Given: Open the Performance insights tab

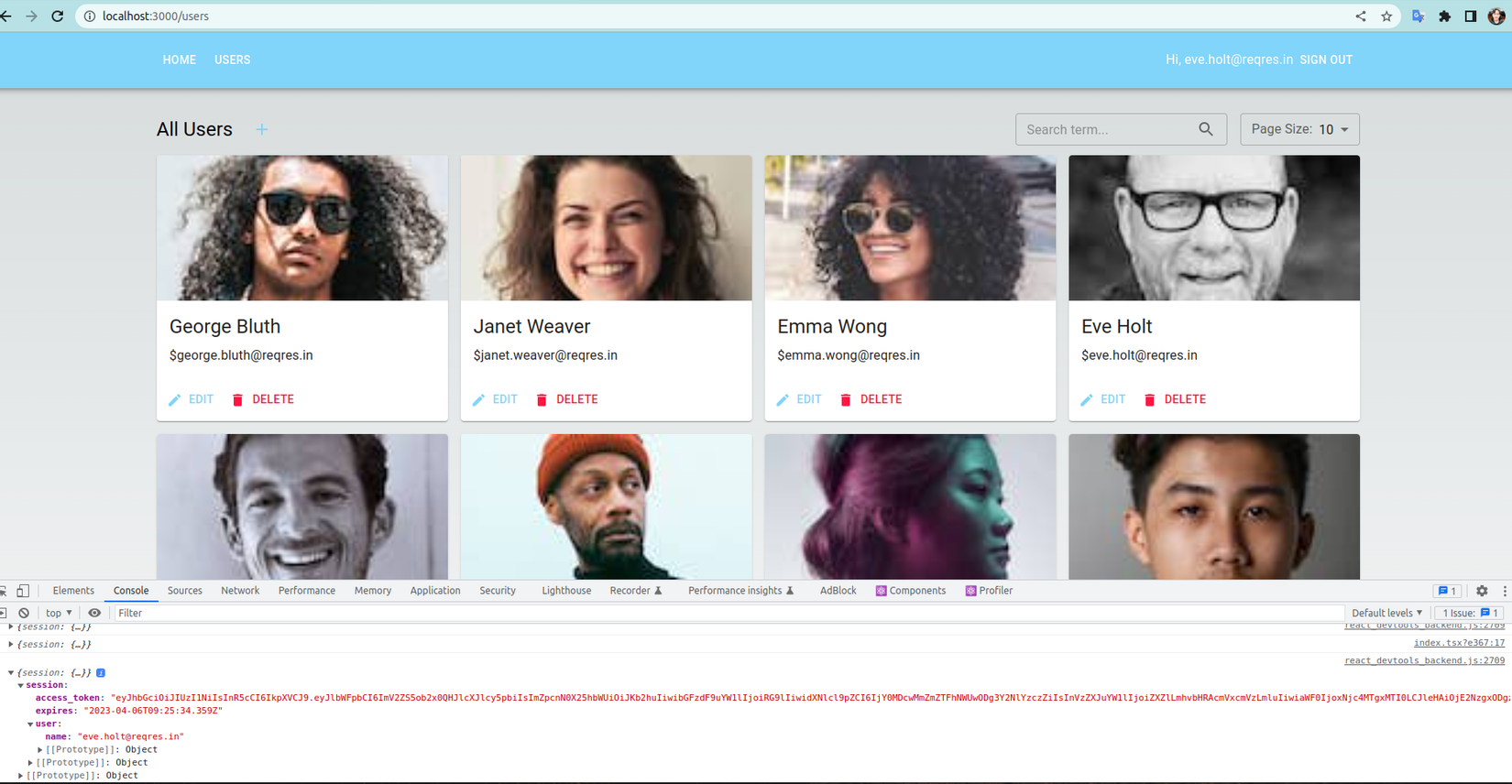Looking at the screenshot, I should tap(740, 591).
